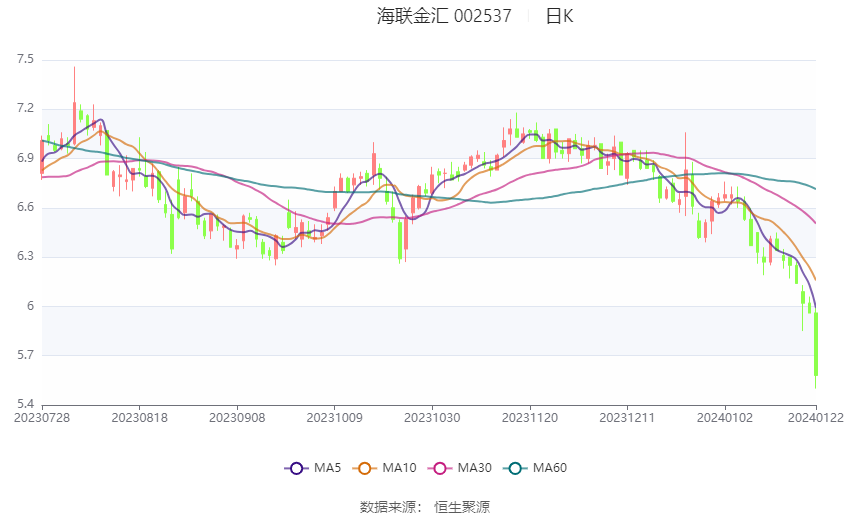This screenshot has height=517, width=850.
Task: Select the 20230728 date axis label
Action: point(42,418)
